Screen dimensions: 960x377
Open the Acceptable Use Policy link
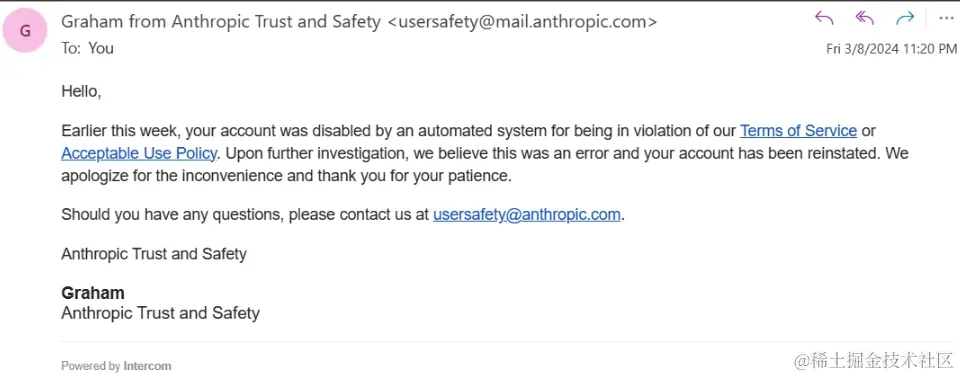[x=139, y=153]
